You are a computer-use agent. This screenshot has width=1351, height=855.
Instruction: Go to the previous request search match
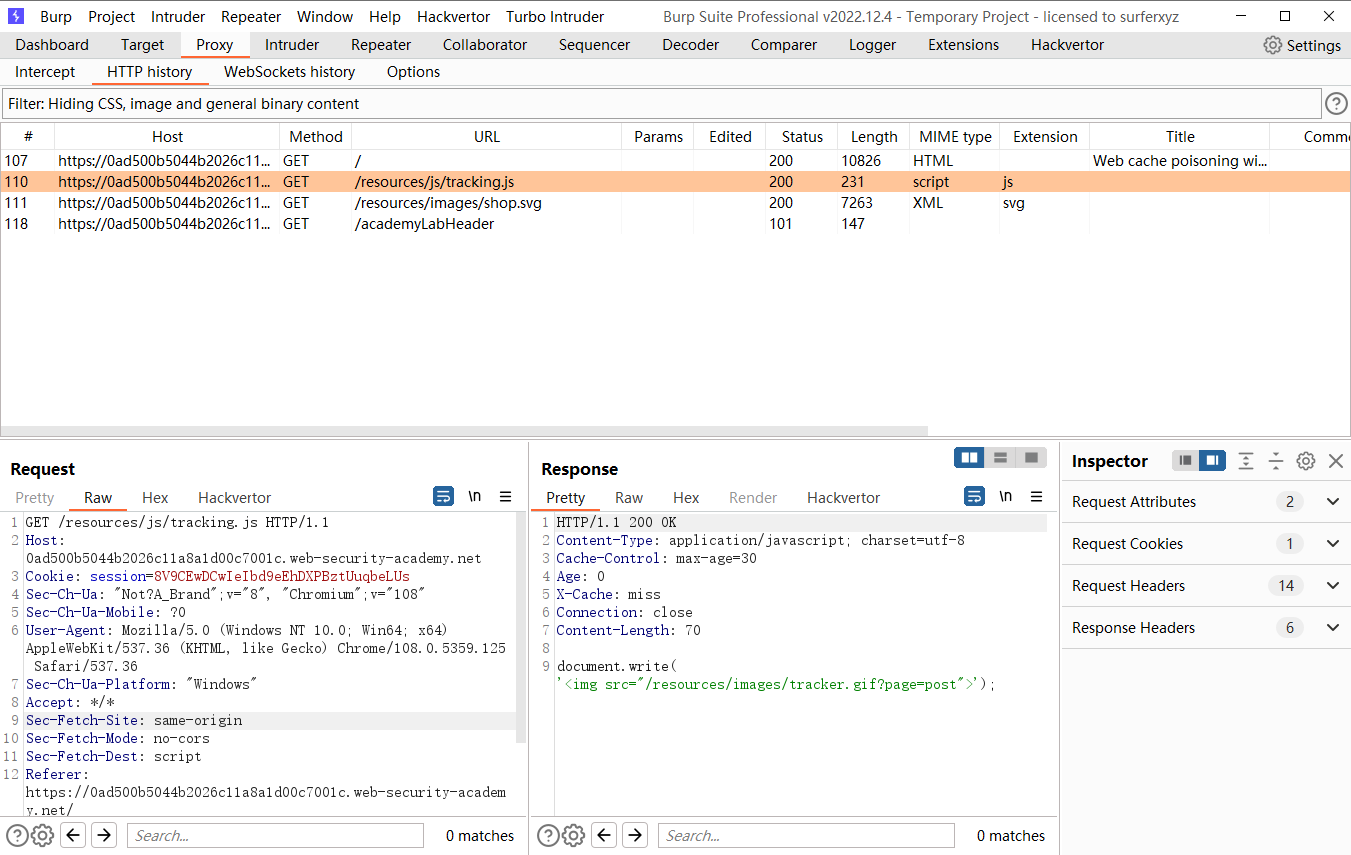pos(73,835)
